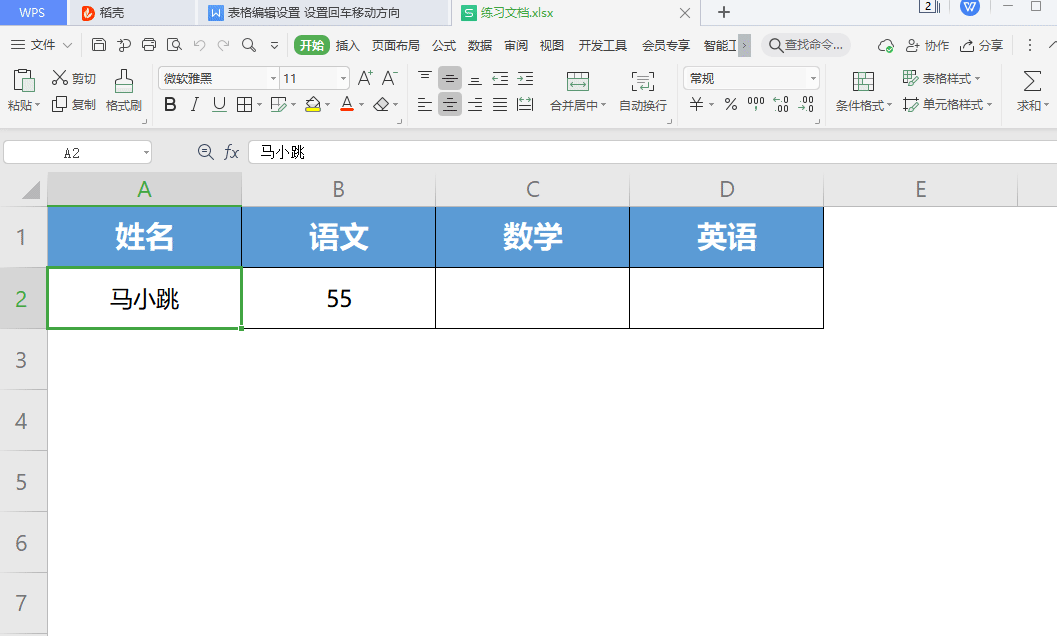Click the Format Painter (格式刷) icon

[x=123, y=81]
